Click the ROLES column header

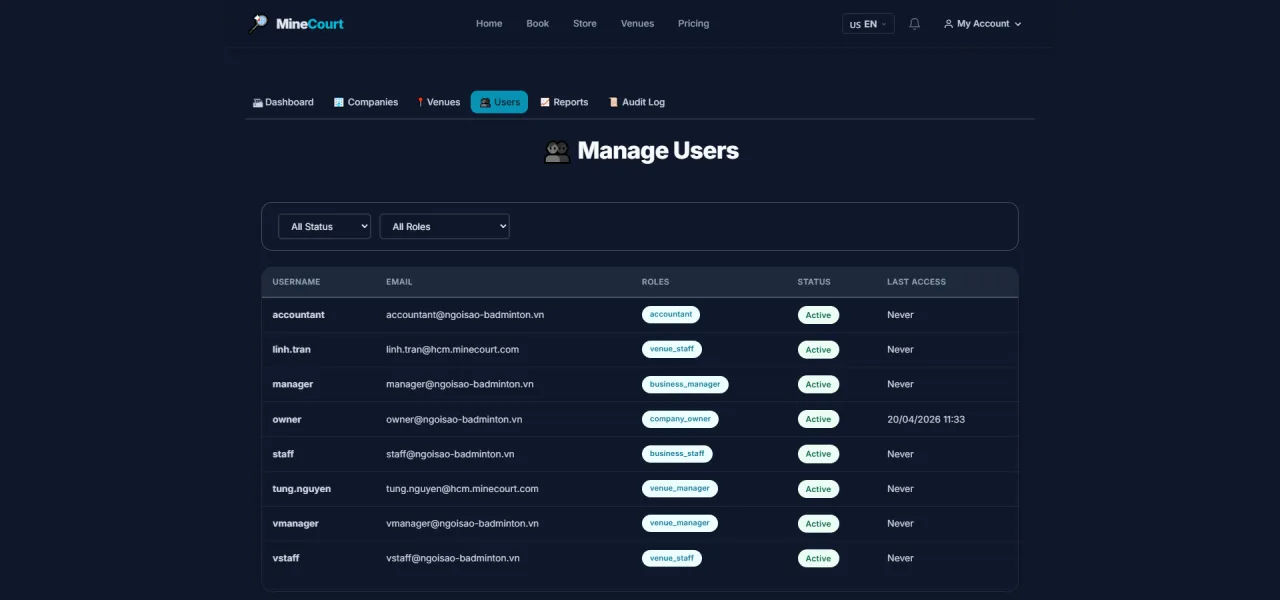click(655, 282)
